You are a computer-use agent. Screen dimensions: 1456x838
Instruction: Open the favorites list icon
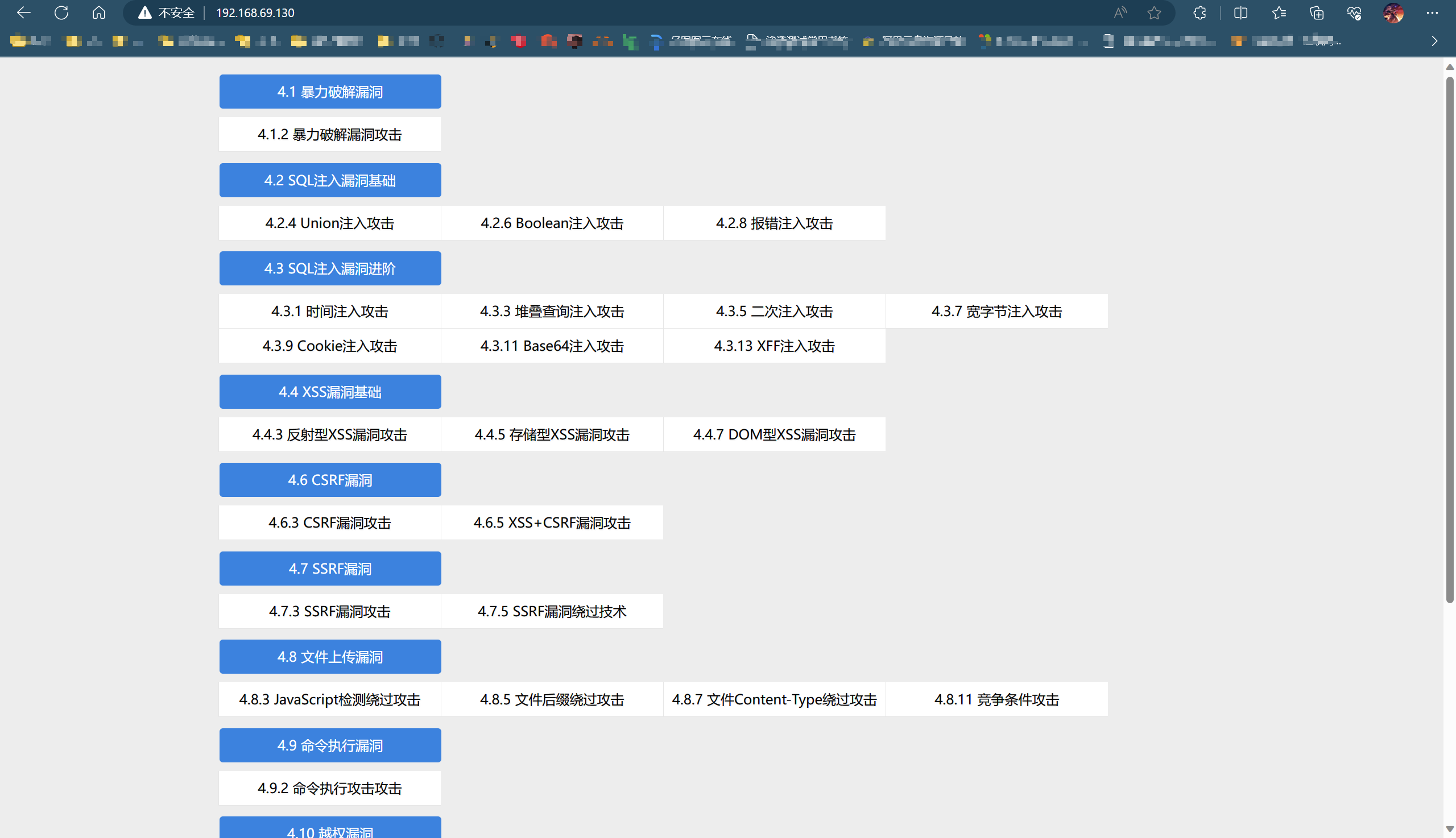click(x=1279, y=13)
